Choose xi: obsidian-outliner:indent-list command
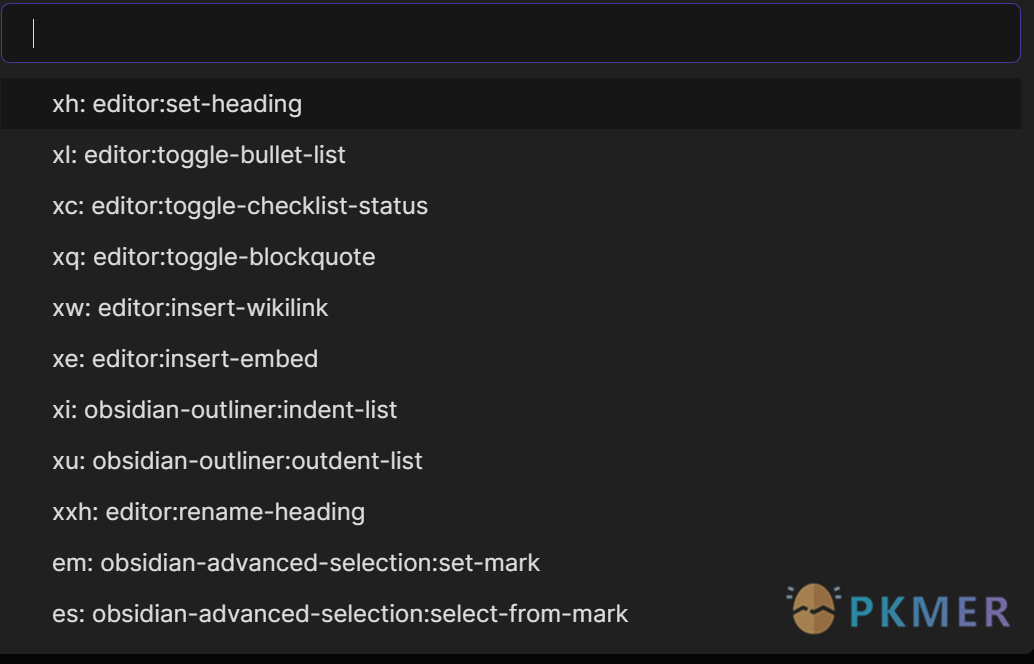 click(511, 409)
